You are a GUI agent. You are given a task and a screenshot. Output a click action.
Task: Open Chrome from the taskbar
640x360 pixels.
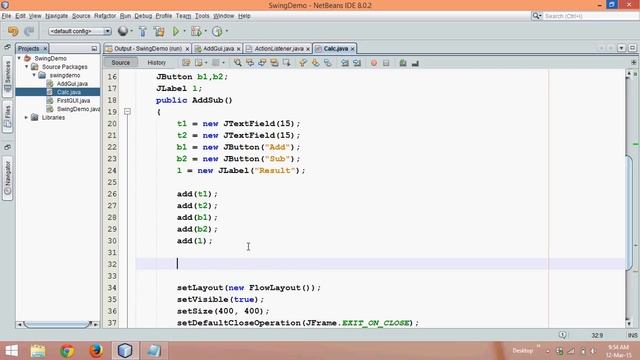[67, 351]
